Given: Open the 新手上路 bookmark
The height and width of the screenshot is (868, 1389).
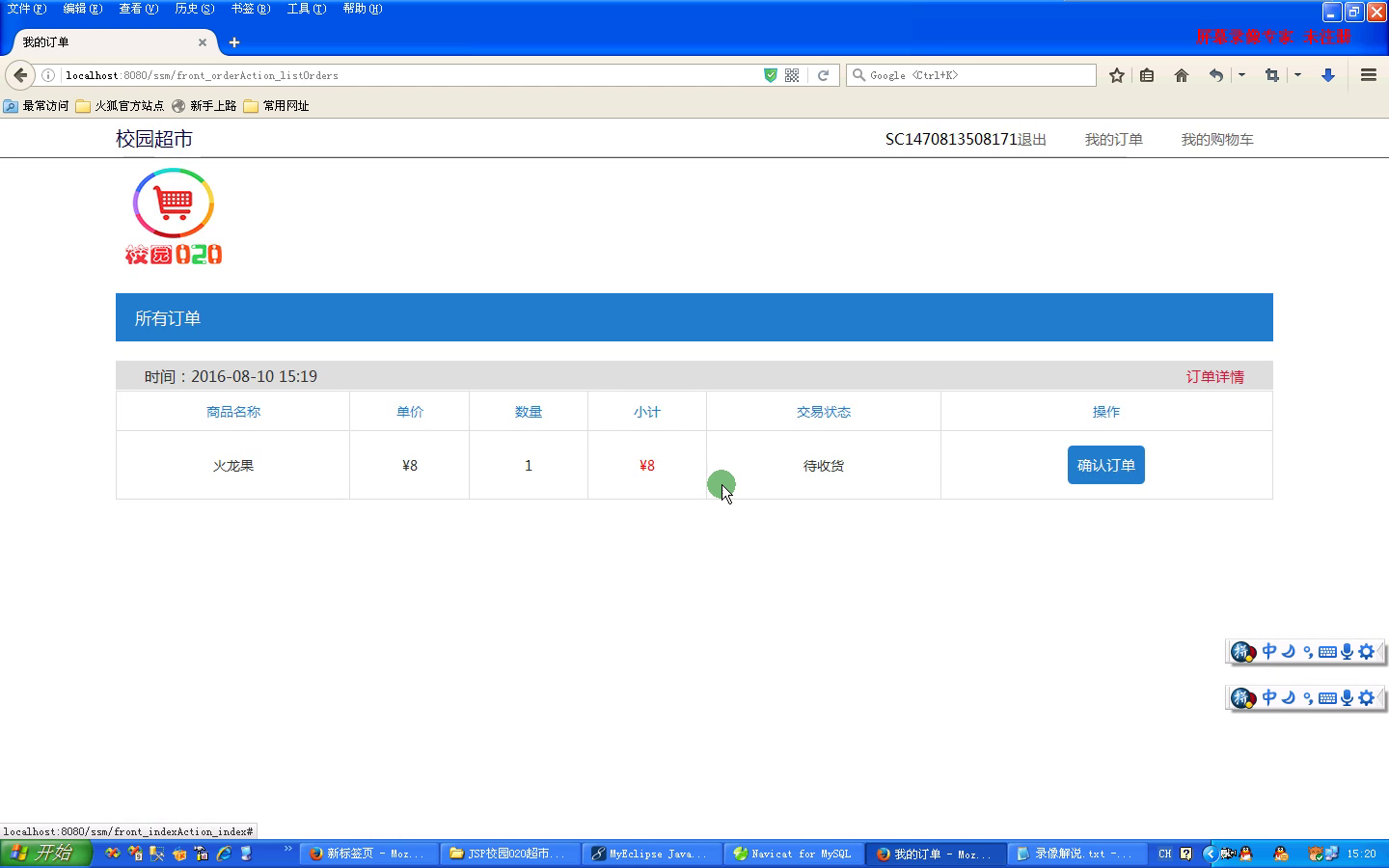Looking at the screenshot, I should click(x=204, y=106).
